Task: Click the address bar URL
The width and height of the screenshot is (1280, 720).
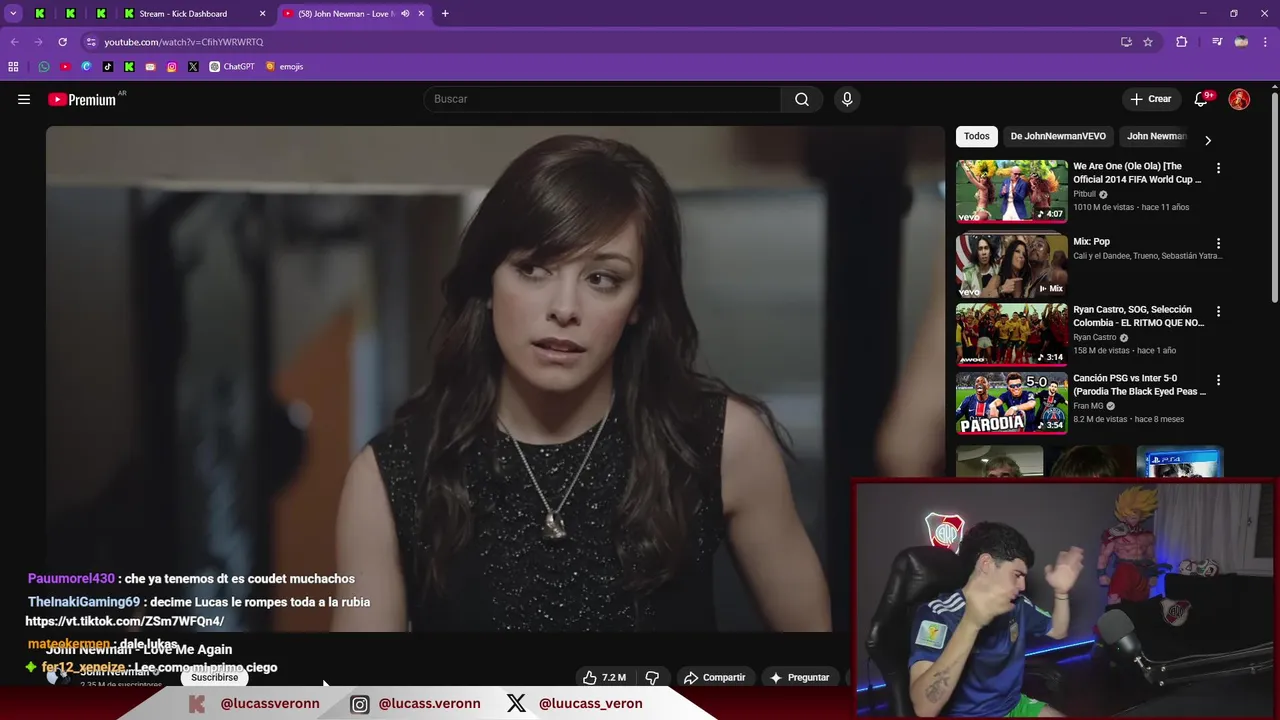Action: pos(184,42)
